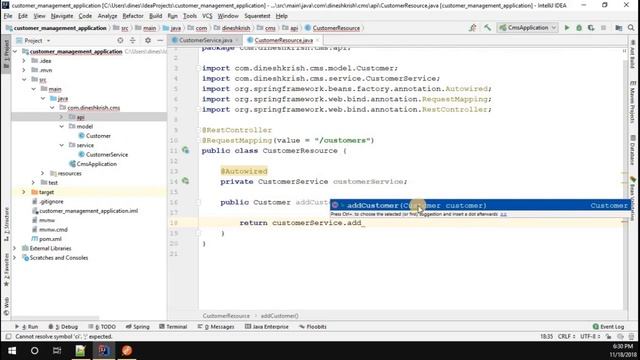
Task: Open Task View on taskbar
Action: [57, 351]
